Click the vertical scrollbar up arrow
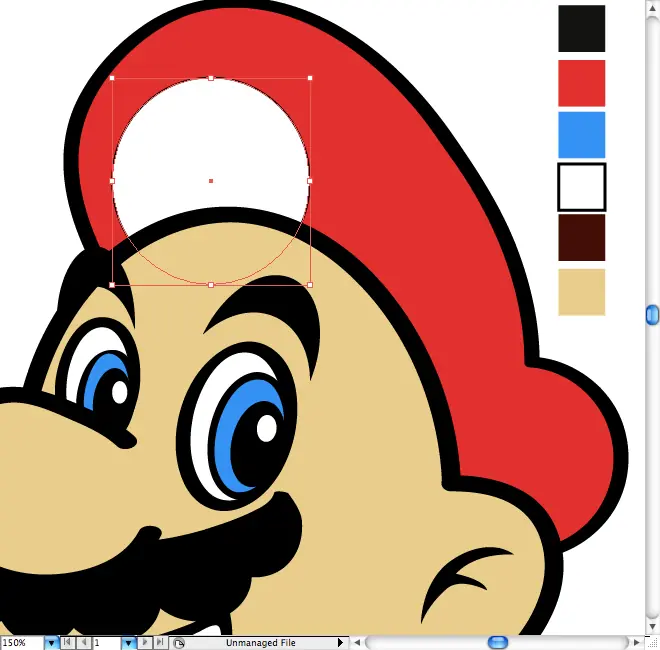 pos(652,6)
